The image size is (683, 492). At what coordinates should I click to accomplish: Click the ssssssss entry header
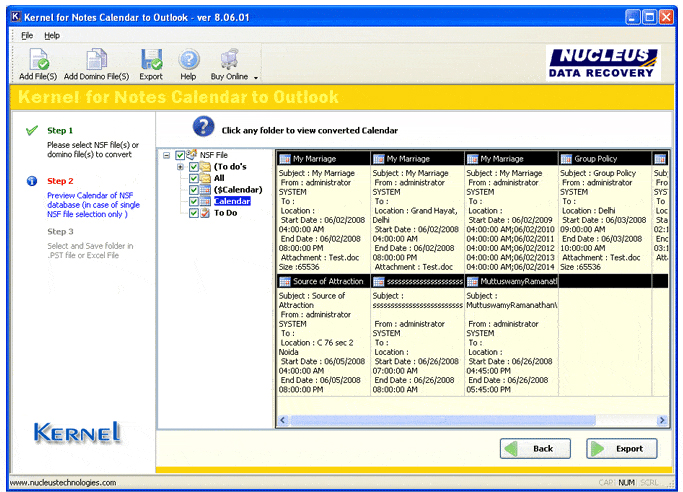(x=418, y=281)
